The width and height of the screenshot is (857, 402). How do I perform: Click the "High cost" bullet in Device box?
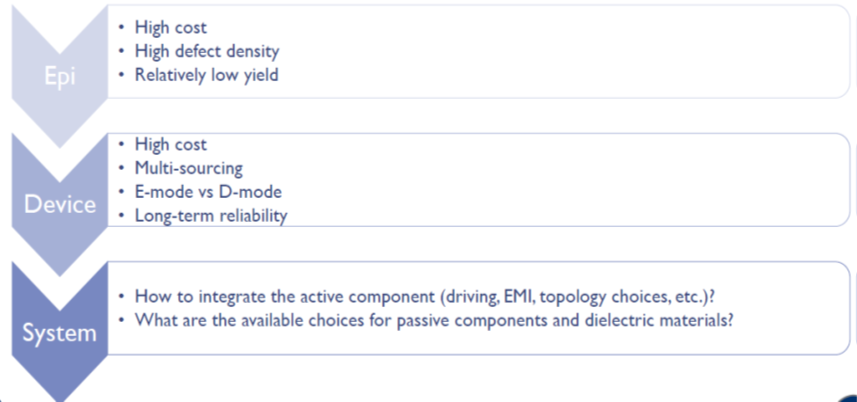tap(170, 145)
